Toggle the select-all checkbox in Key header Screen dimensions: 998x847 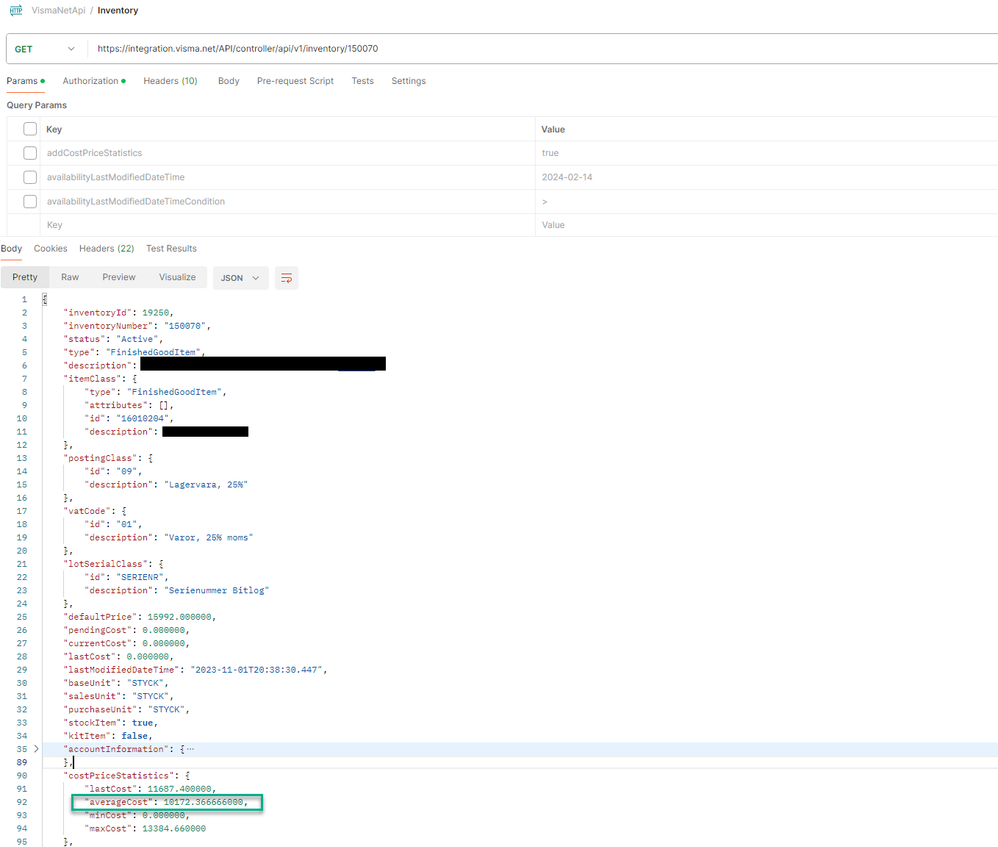click(30, 129)
